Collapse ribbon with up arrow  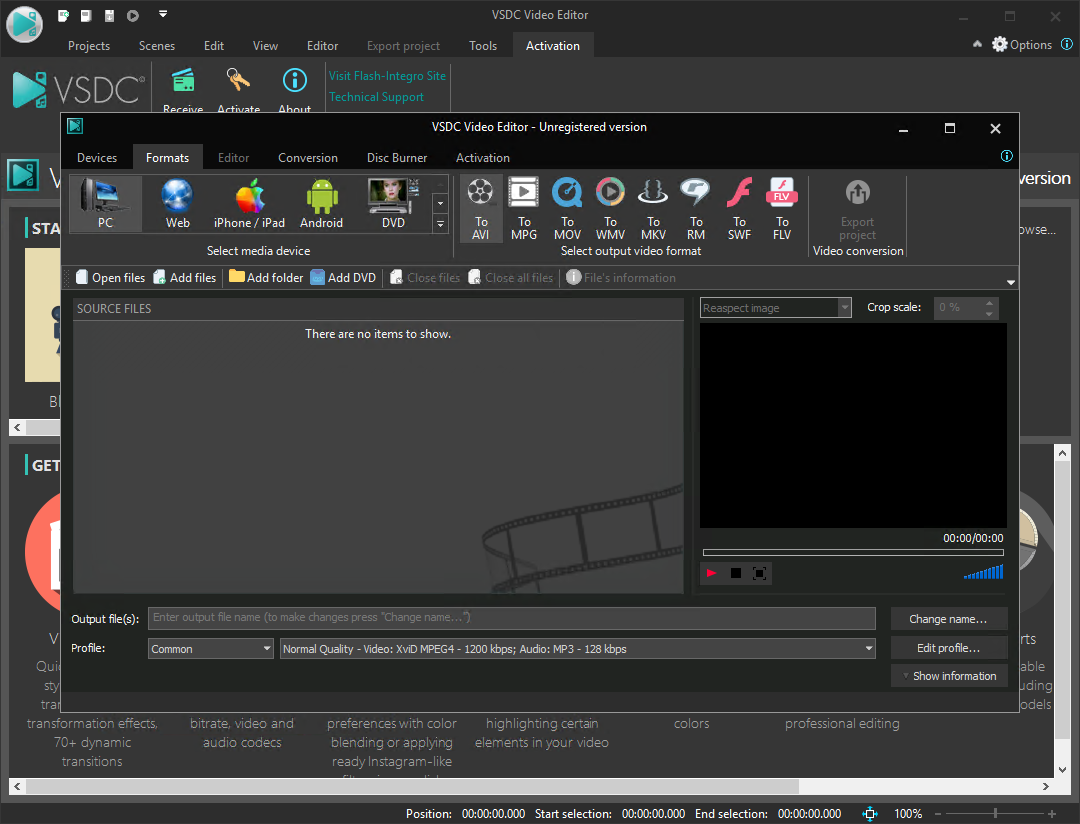point(977,44)
